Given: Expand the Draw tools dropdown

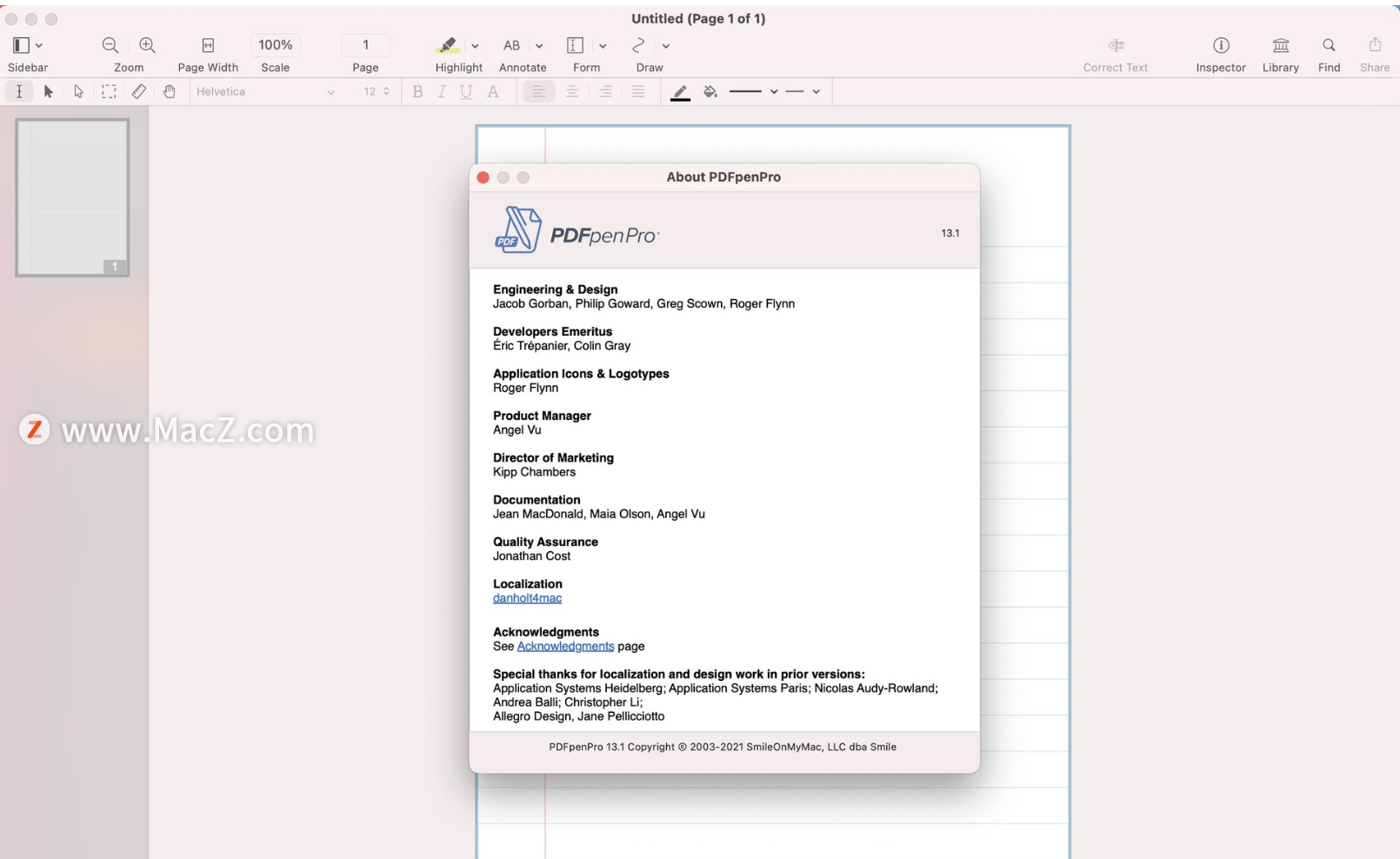Looking at the screenshot, I should tap(666, 46).
